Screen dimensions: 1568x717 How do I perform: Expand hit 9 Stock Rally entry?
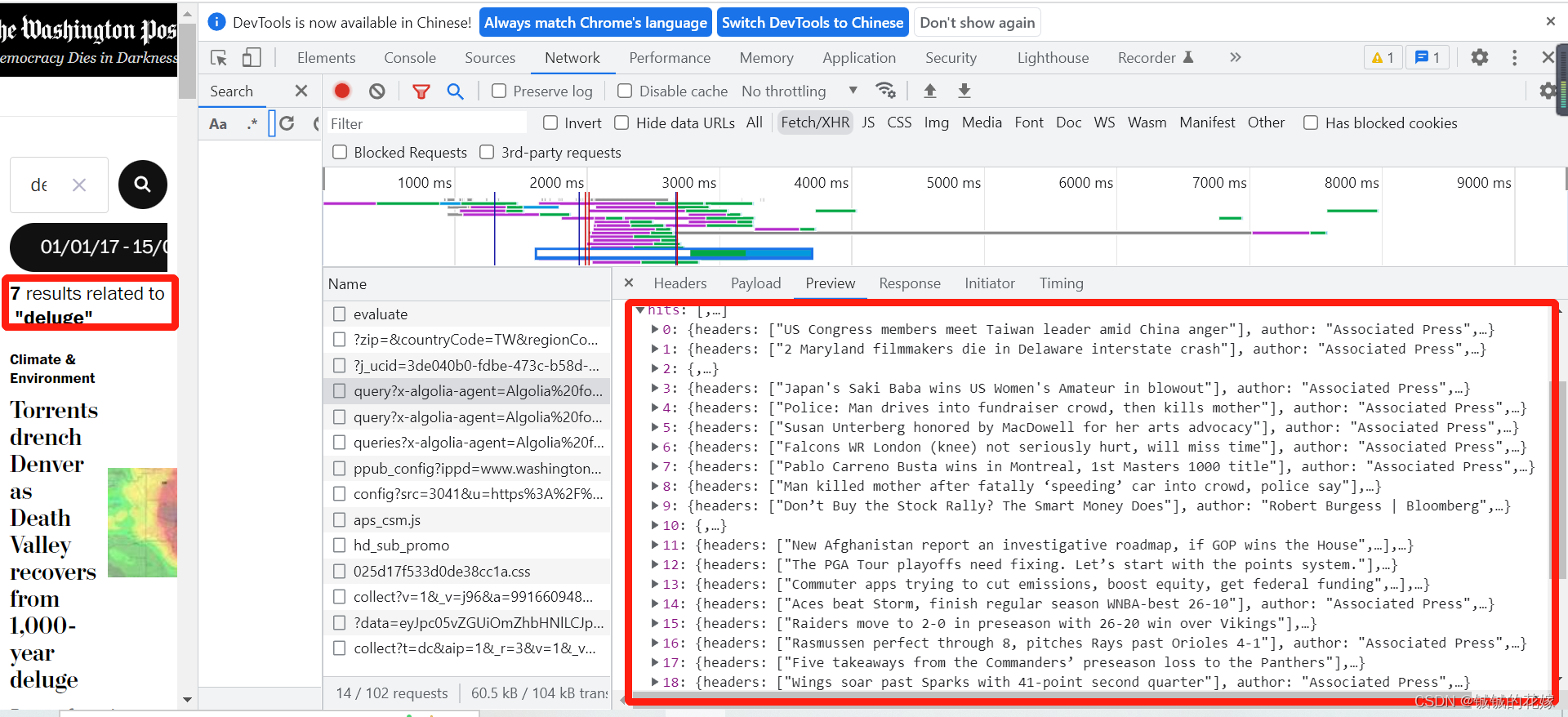[655, 505]
